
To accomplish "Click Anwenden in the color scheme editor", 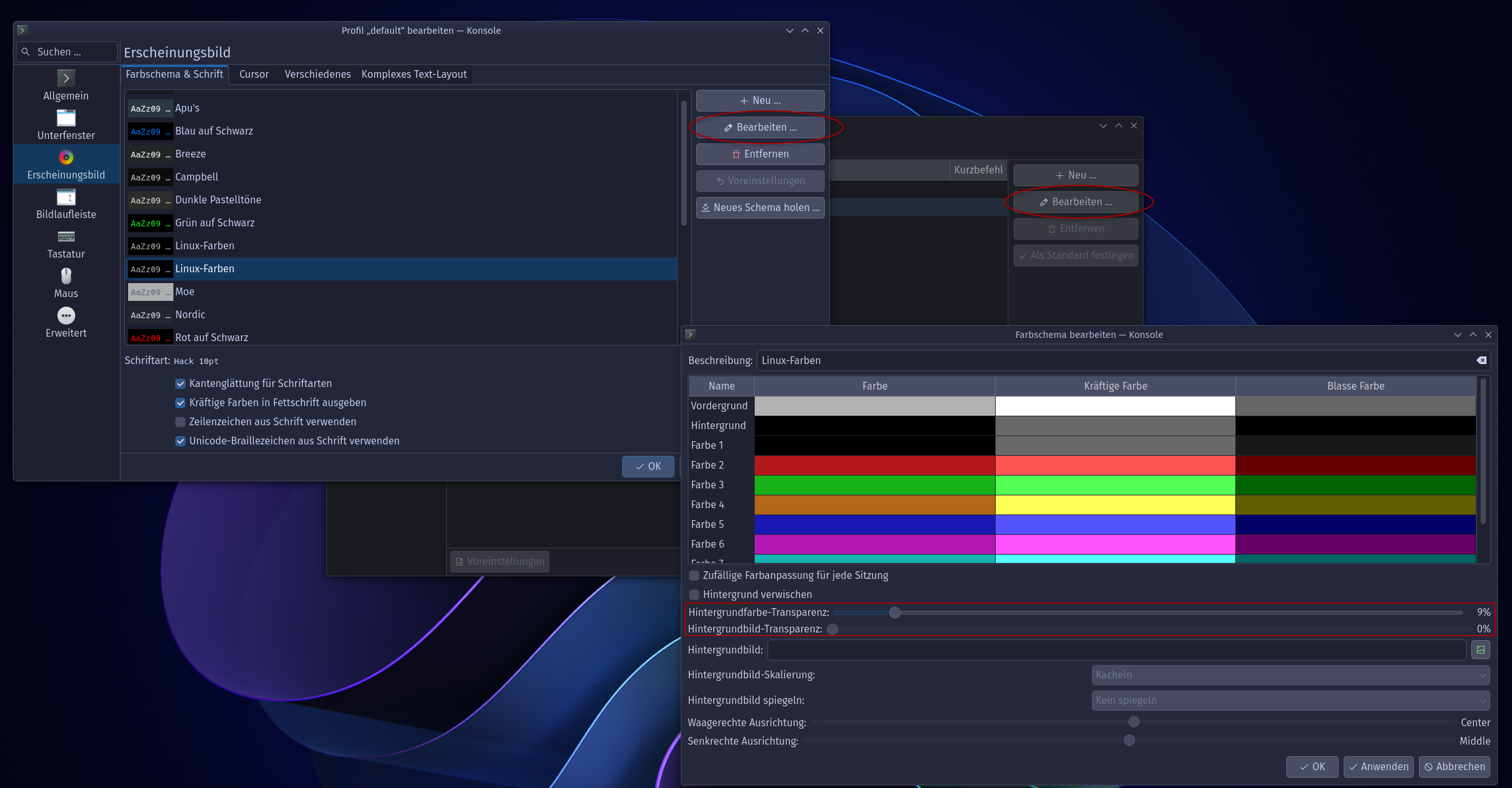I will [x=1378, y=767].
